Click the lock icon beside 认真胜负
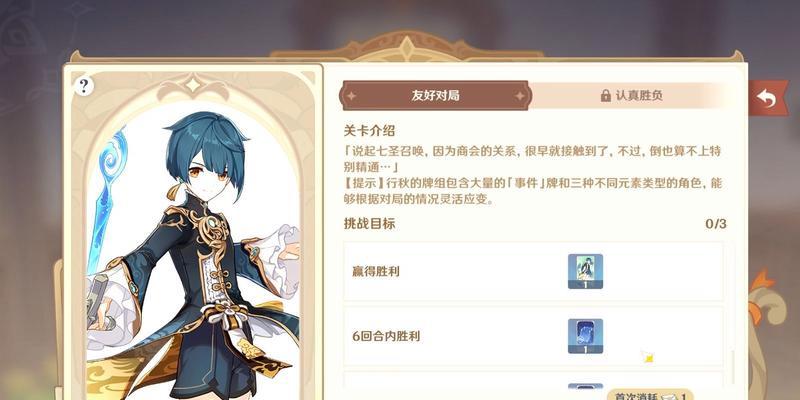 coord(606,95)
